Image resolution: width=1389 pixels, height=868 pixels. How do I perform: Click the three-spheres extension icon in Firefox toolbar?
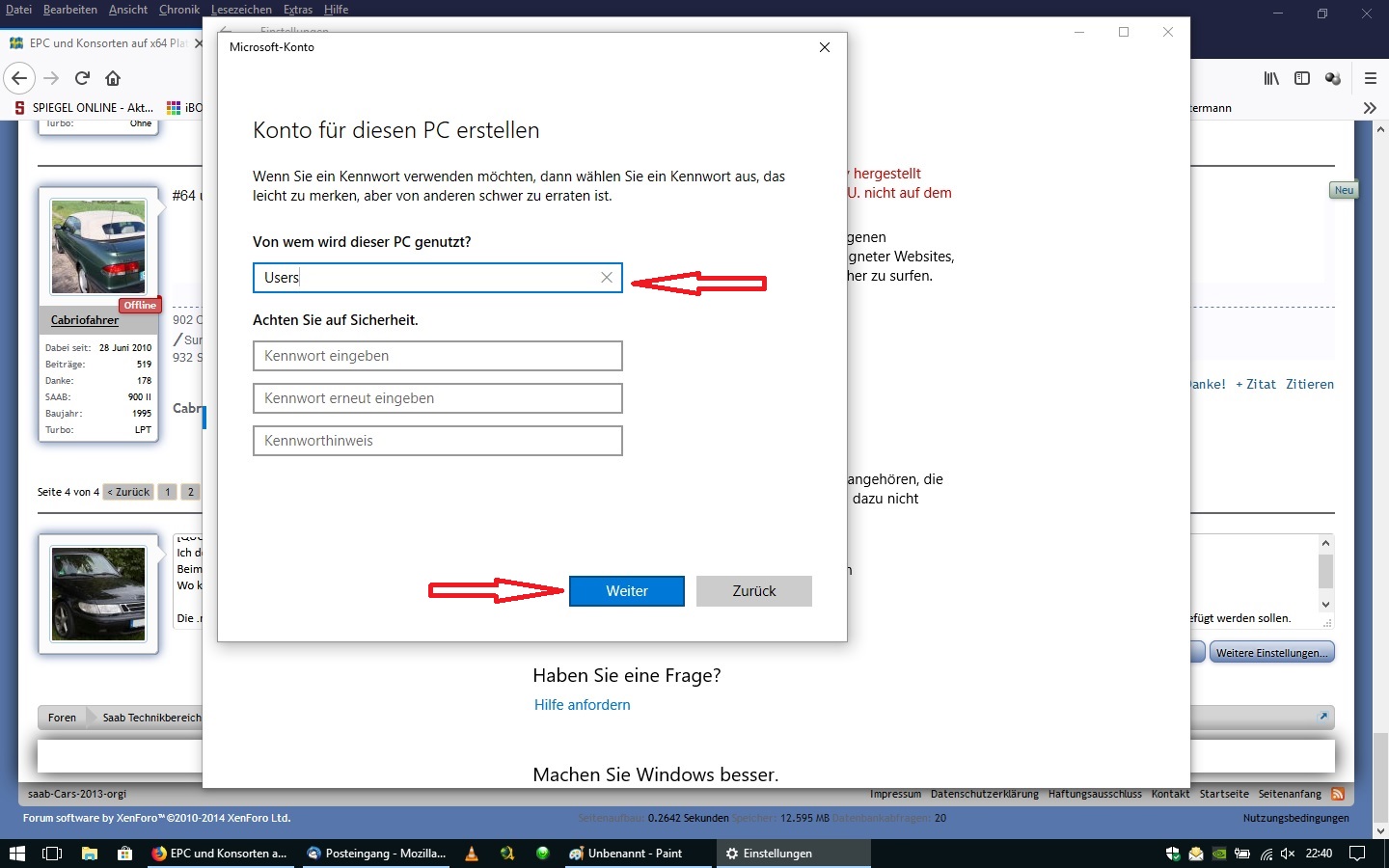coord(1333,78)
